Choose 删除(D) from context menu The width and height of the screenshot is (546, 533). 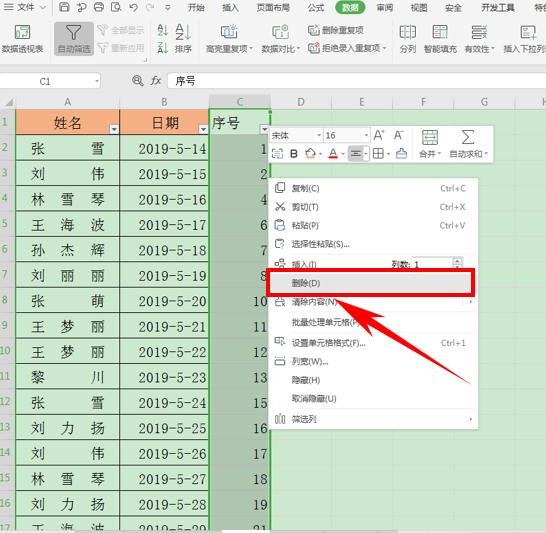(370, 283)
